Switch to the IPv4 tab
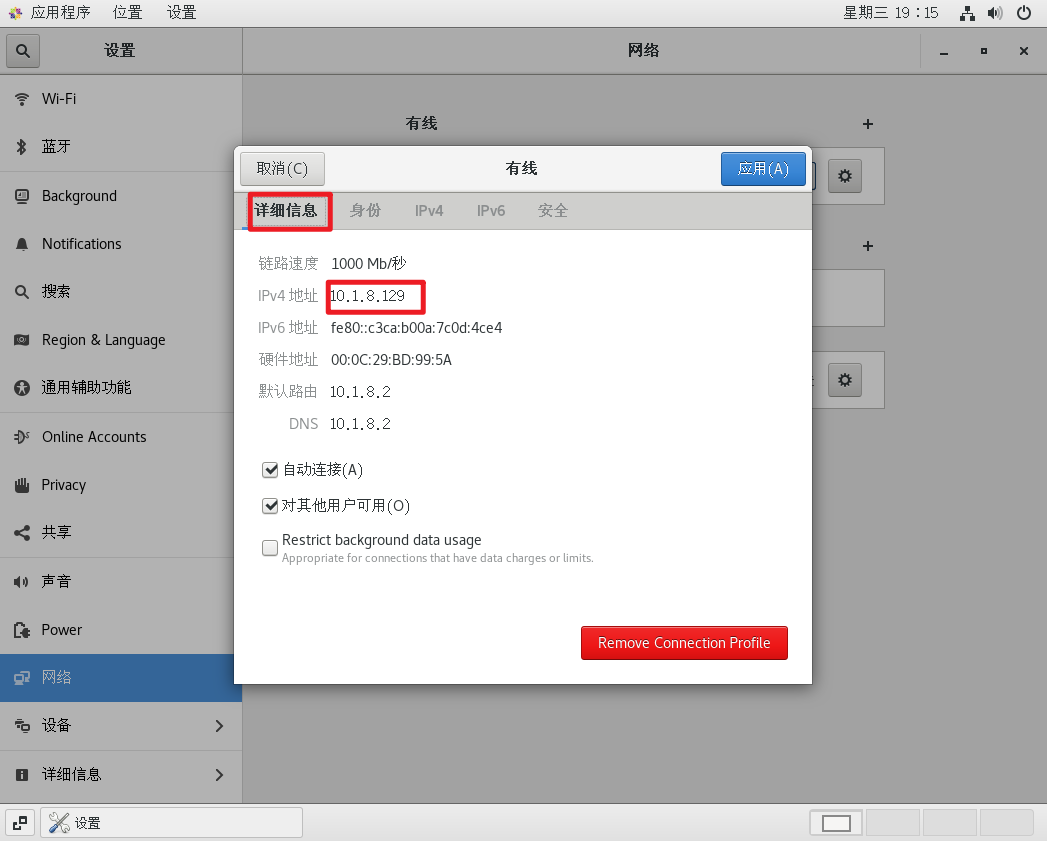 point(429,211)
